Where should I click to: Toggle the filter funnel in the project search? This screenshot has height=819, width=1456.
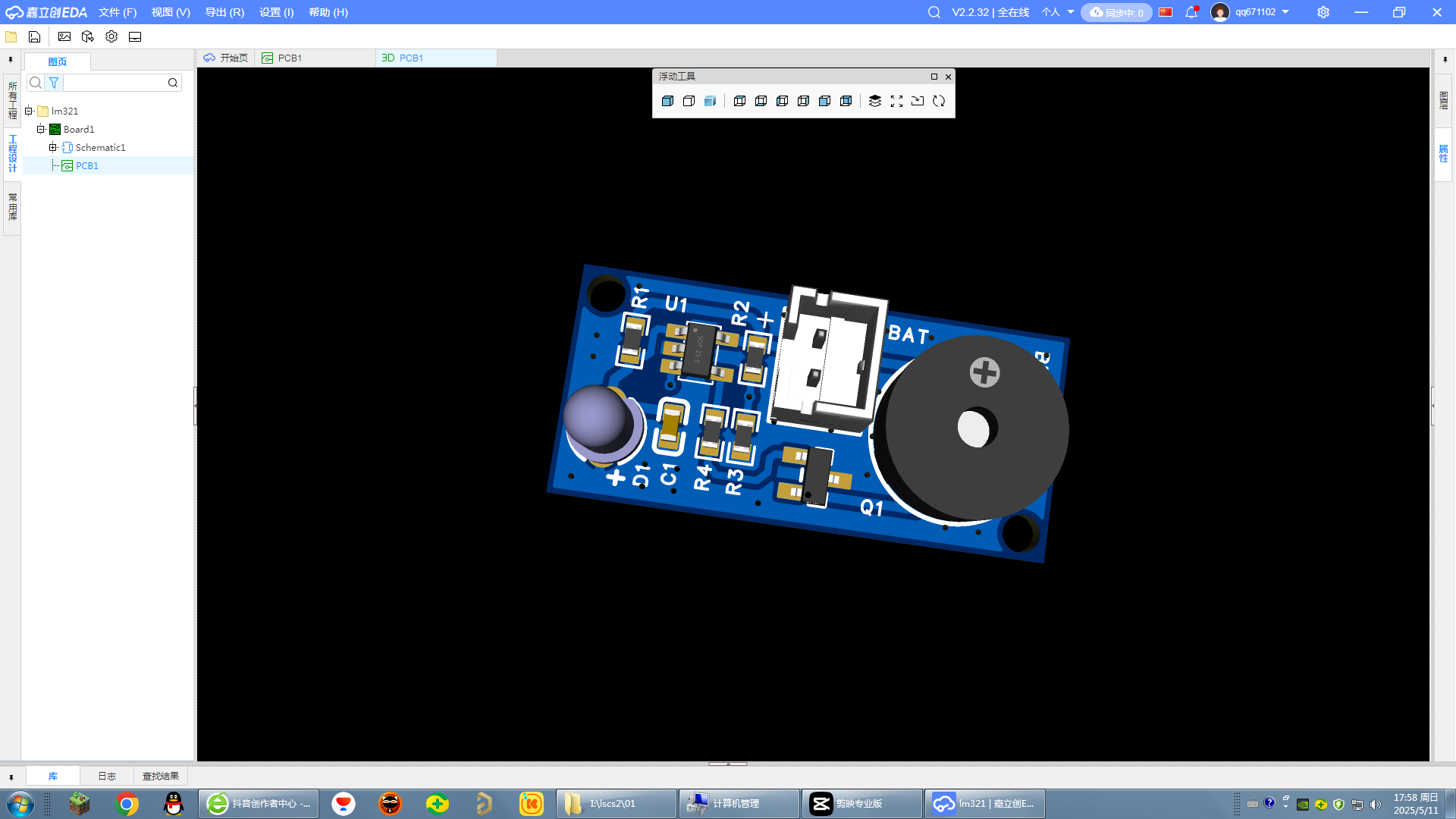point(54,83)
